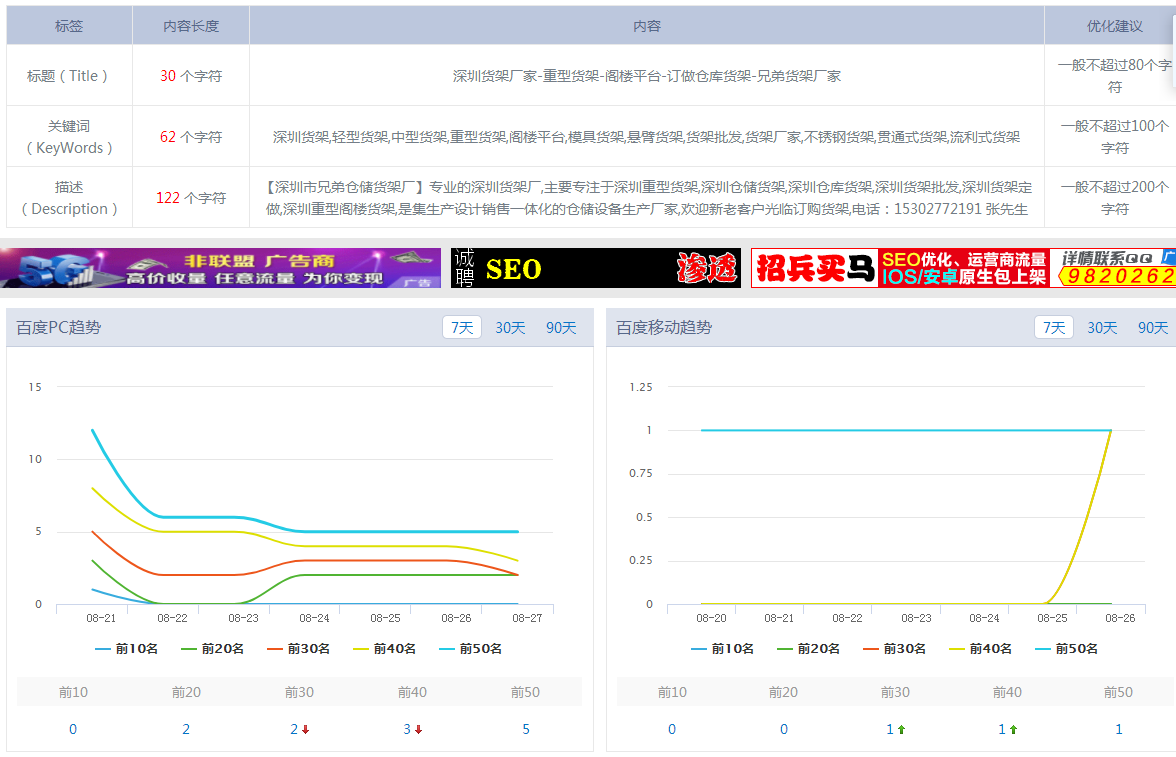1176x757 pixels.
Task: Click the PC 前20 value 2
Action: [x=186, y=729]
